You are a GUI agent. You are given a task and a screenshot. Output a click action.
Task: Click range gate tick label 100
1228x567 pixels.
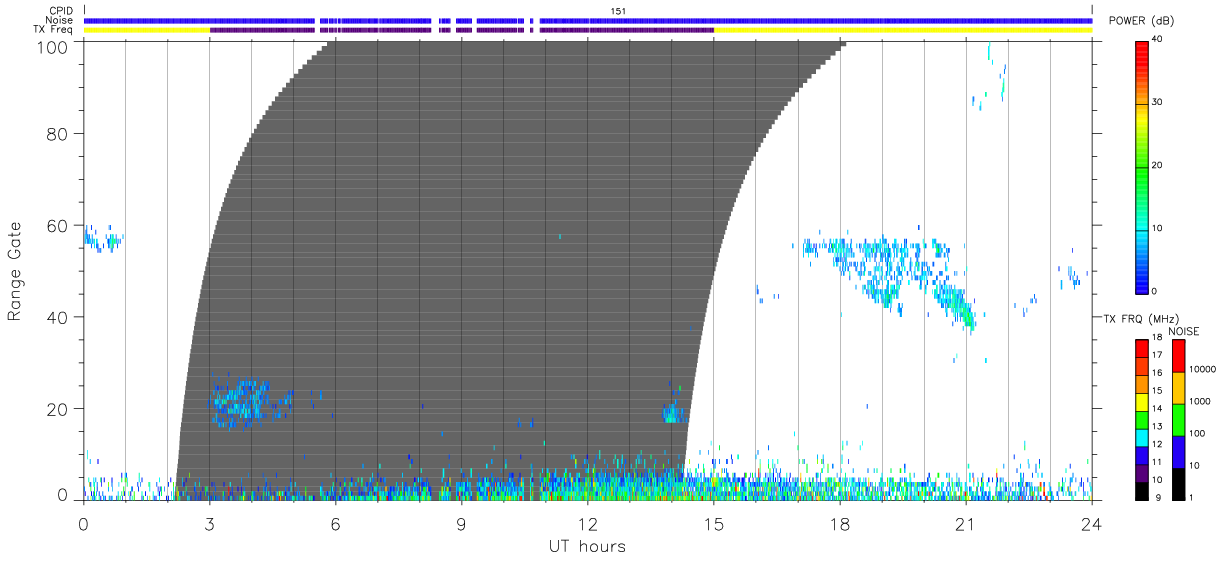click(x=50, y=46)
